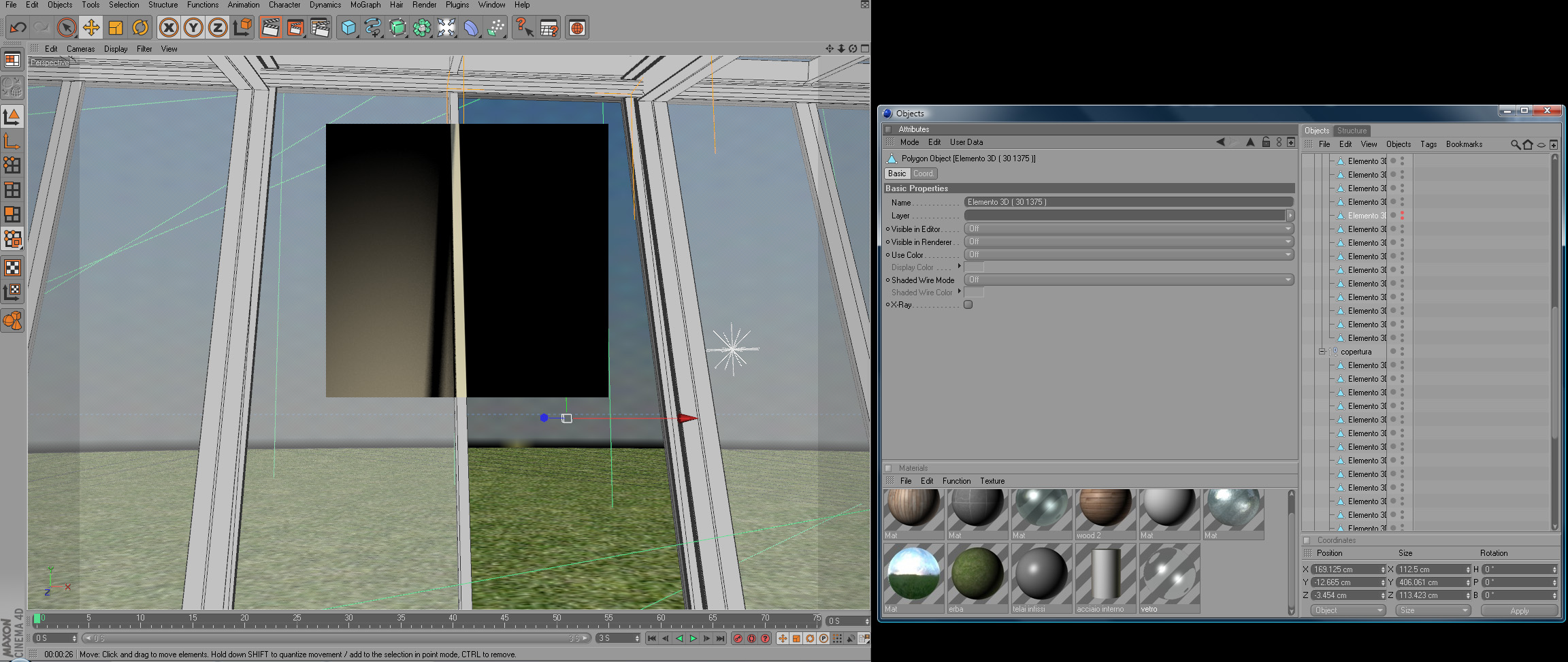Open the layout switcher icon on left palette
The image size is (1568, 662).
12,61
